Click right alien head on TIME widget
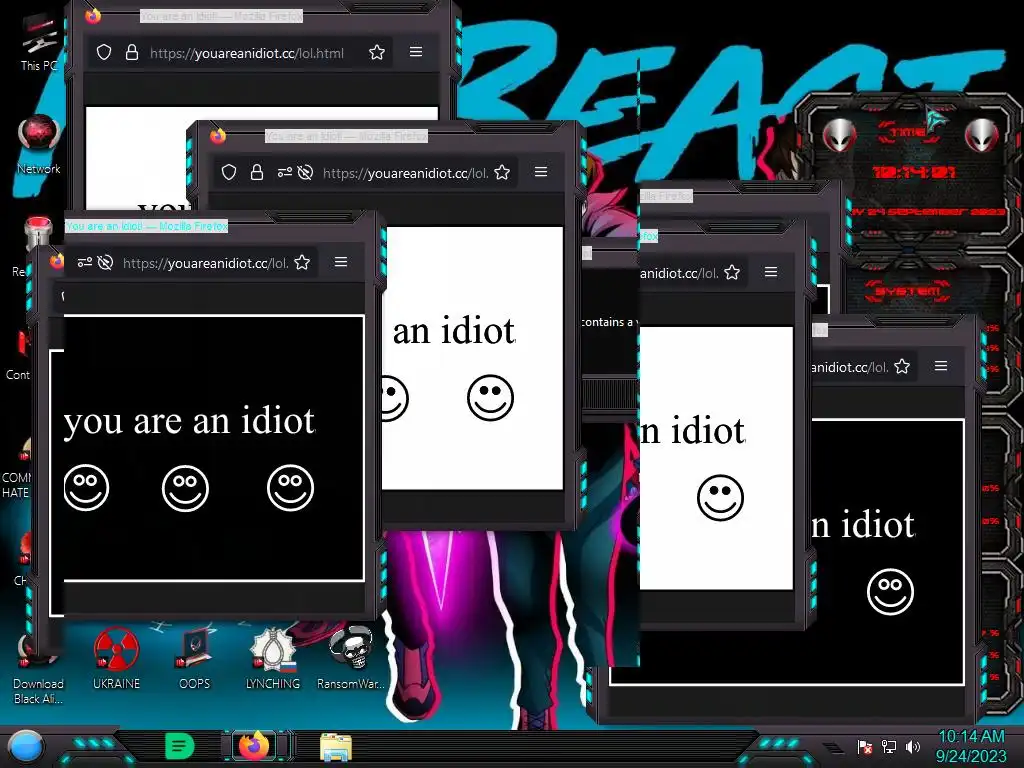Image resolution: width=1024 pixels, height=768 pixels. 982,136
